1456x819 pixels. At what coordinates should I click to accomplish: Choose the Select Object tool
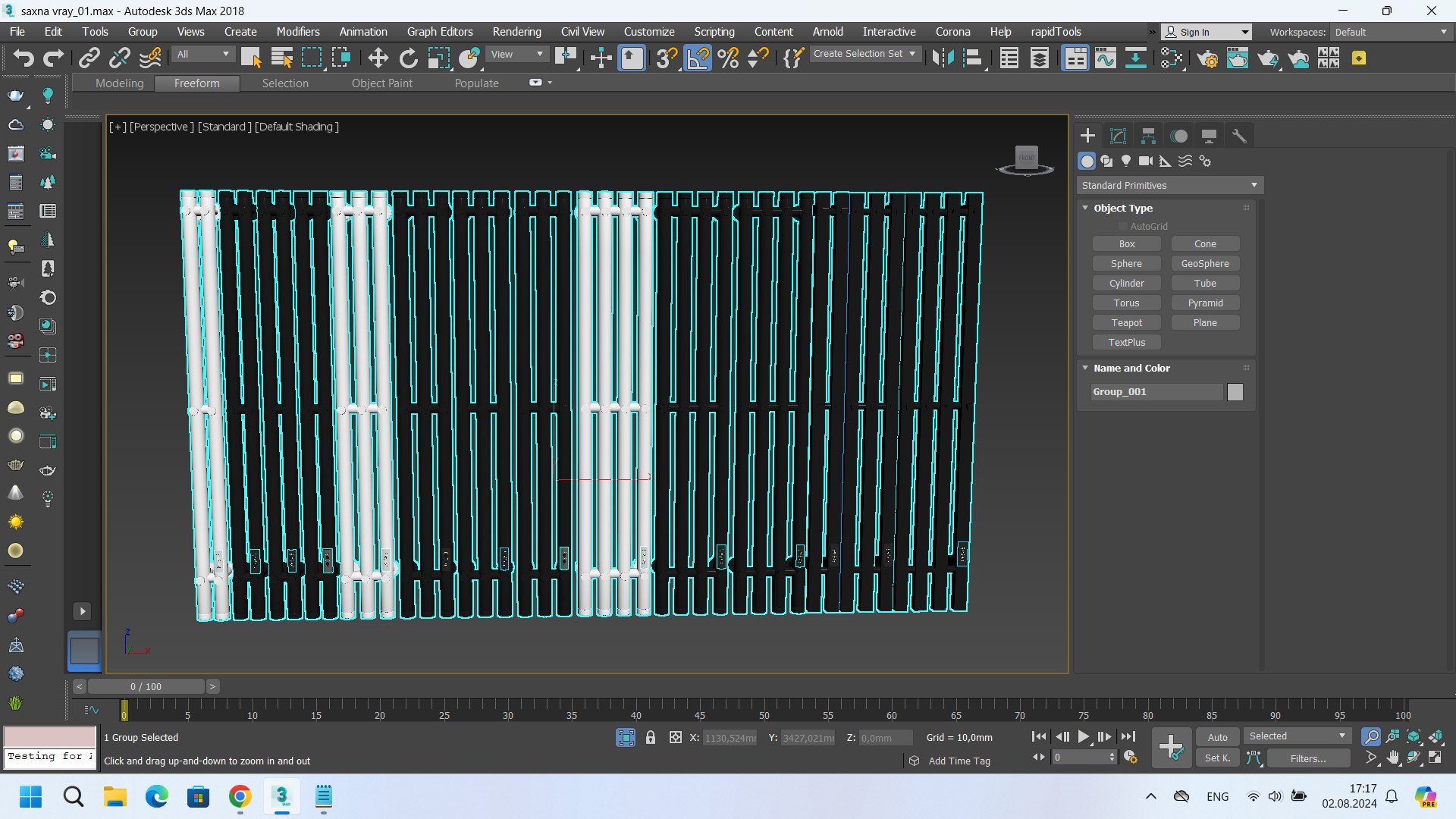coord(251,58)
